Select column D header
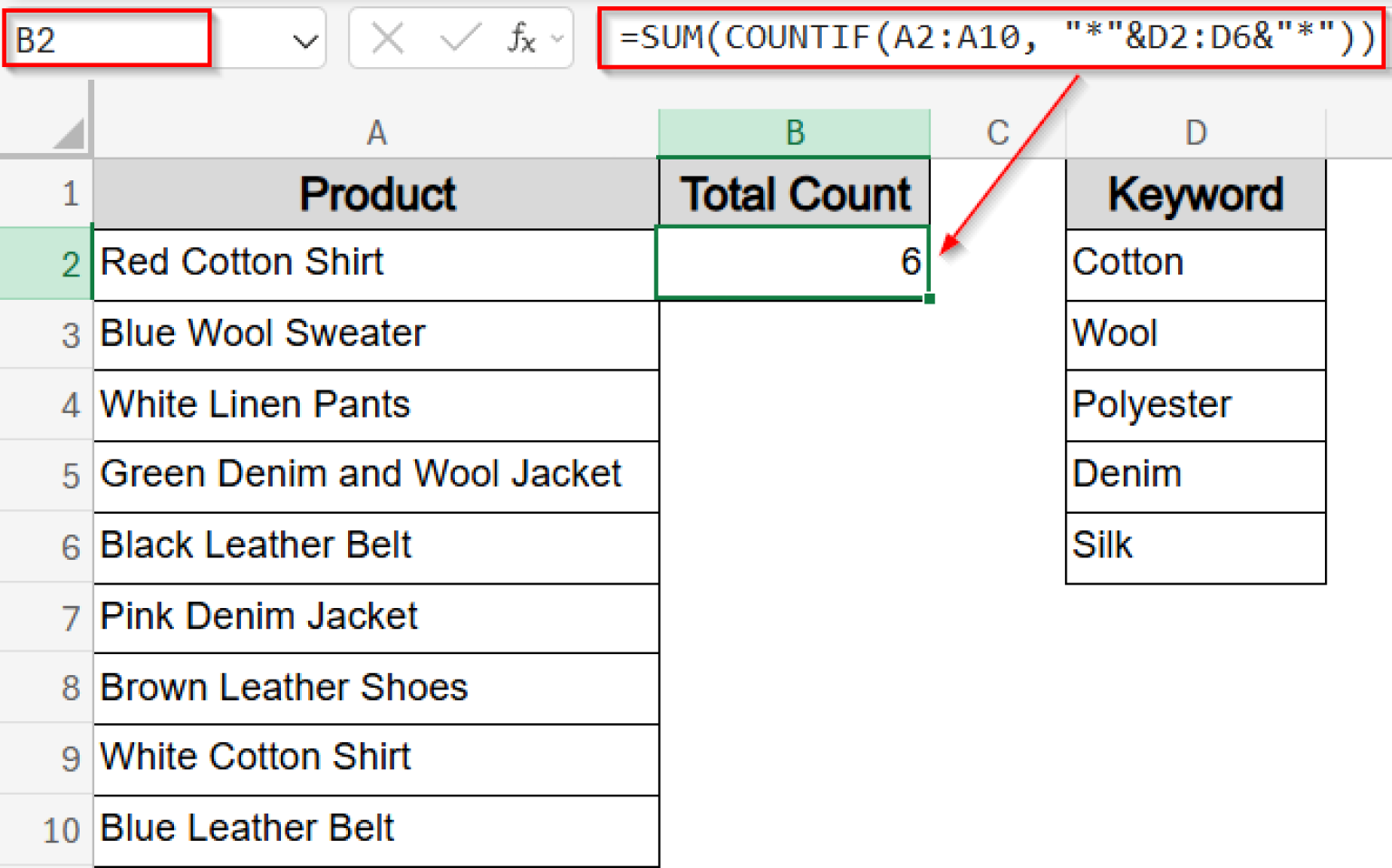Screen dimensions: 1392x868 click(1195, 131)
